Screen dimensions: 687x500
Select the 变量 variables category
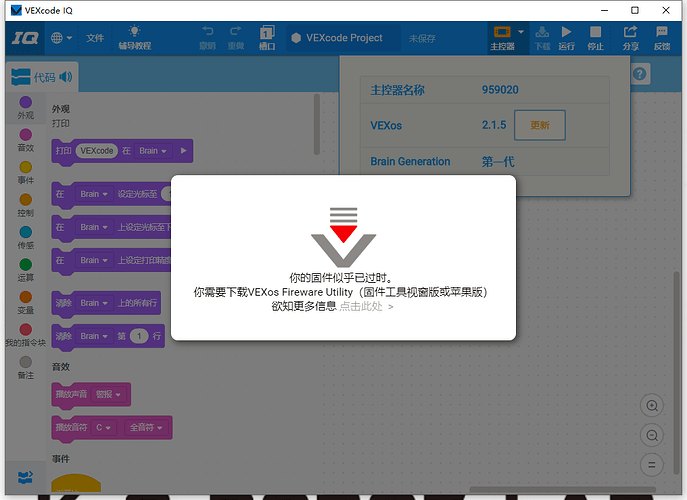(x=25, y=303)
